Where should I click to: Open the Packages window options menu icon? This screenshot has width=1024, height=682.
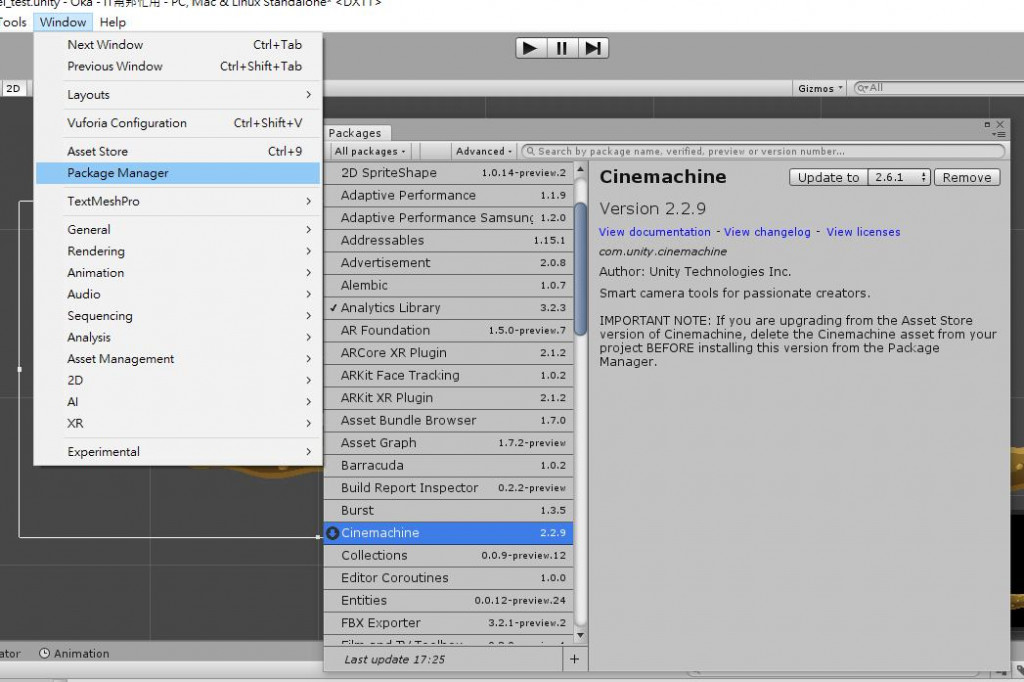coord(999,135)
